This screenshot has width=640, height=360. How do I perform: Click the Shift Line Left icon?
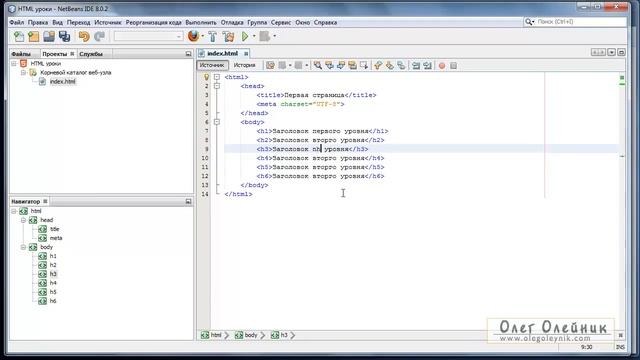[416, 65]
